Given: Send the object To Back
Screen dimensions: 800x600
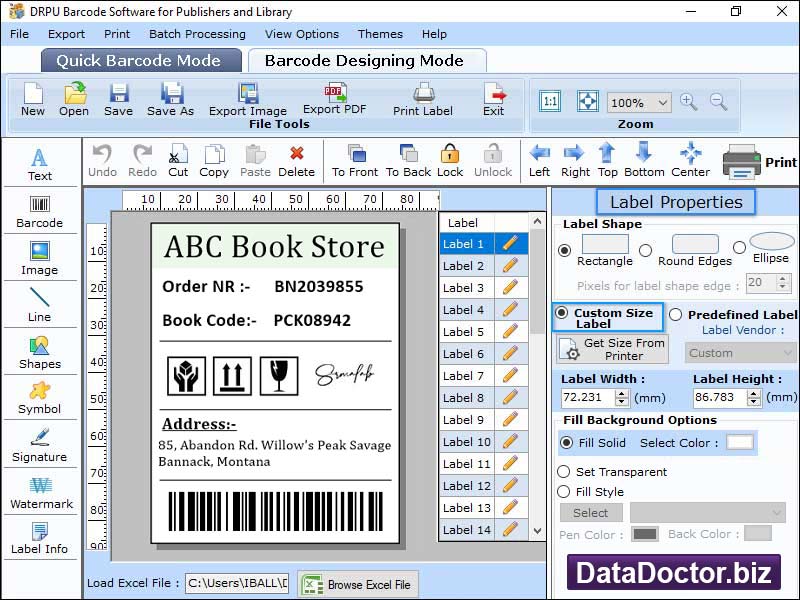Looking at the screenshot, I should pyautogui.click(x=409, y=161).
